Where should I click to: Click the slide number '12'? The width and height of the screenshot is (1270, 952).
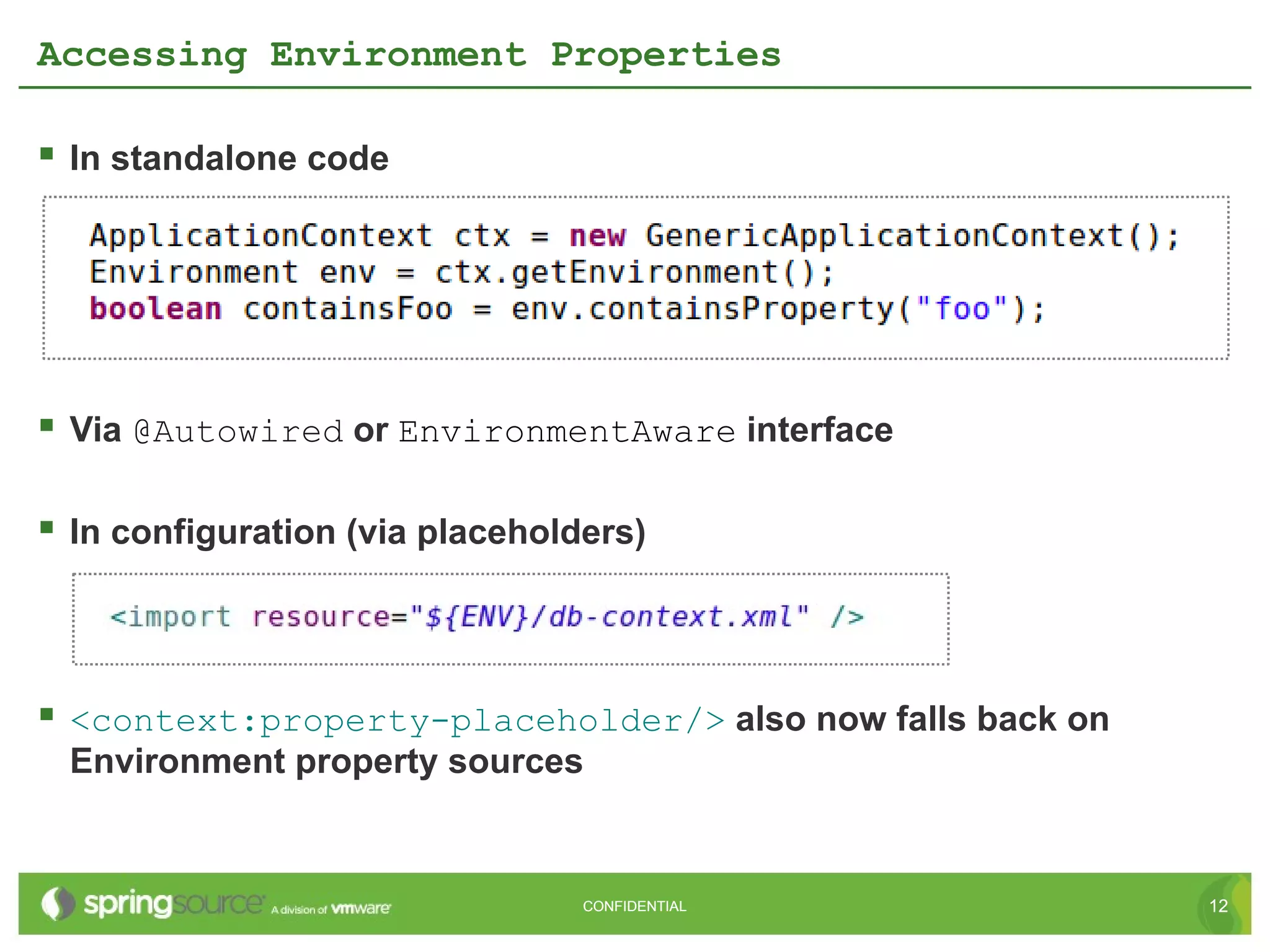tap(1219, 906)
